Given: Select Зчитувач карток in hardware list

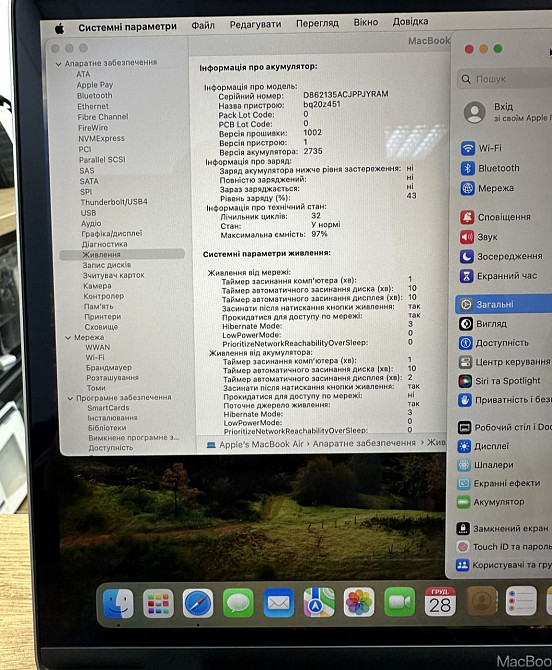Looking at the screenshot, I should coord(114,275).
